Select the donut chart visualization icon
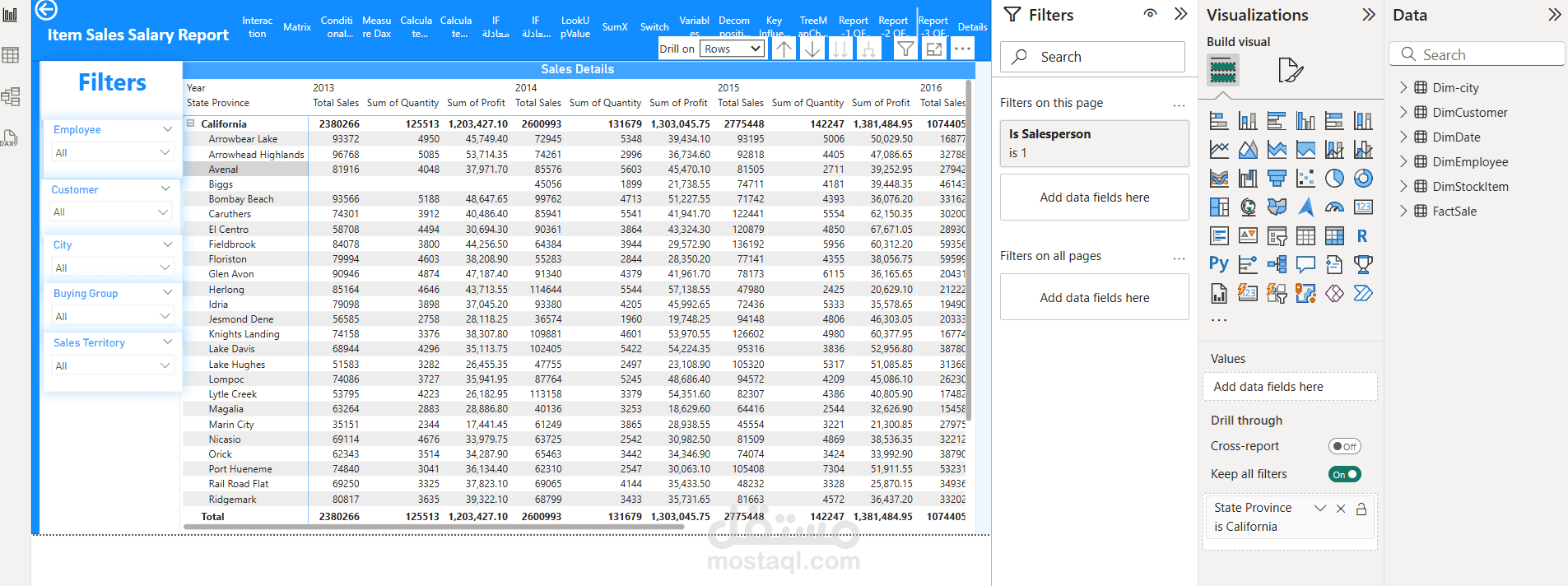Screen dimensions: 1568x586 coord(1363,179)
